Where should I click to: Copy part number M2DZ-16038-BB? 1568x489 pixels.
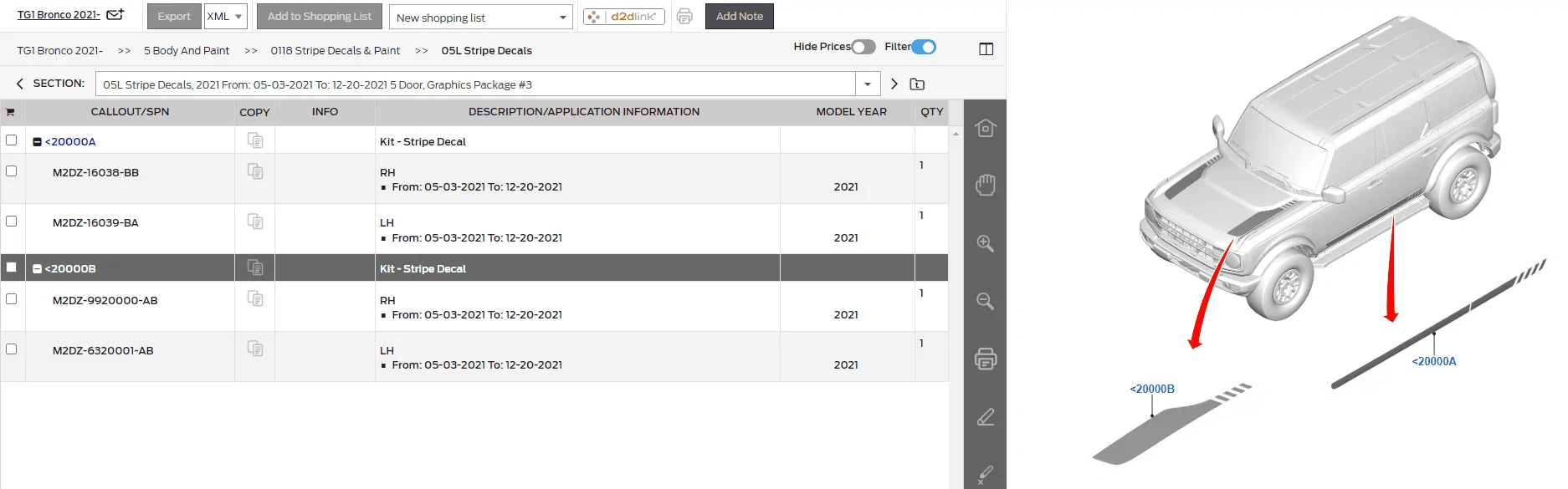pyautogui.click(x=255, y=171)
